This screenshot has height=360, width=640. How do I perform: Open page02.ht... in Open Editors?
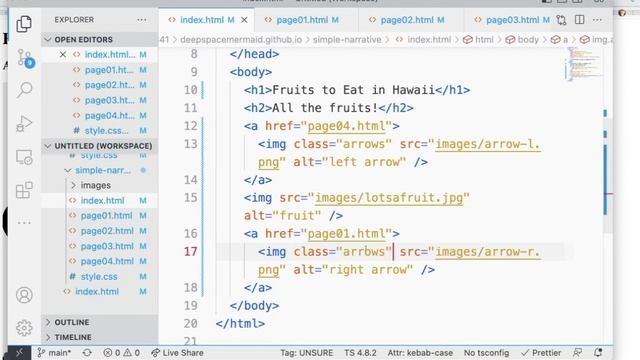109,85
